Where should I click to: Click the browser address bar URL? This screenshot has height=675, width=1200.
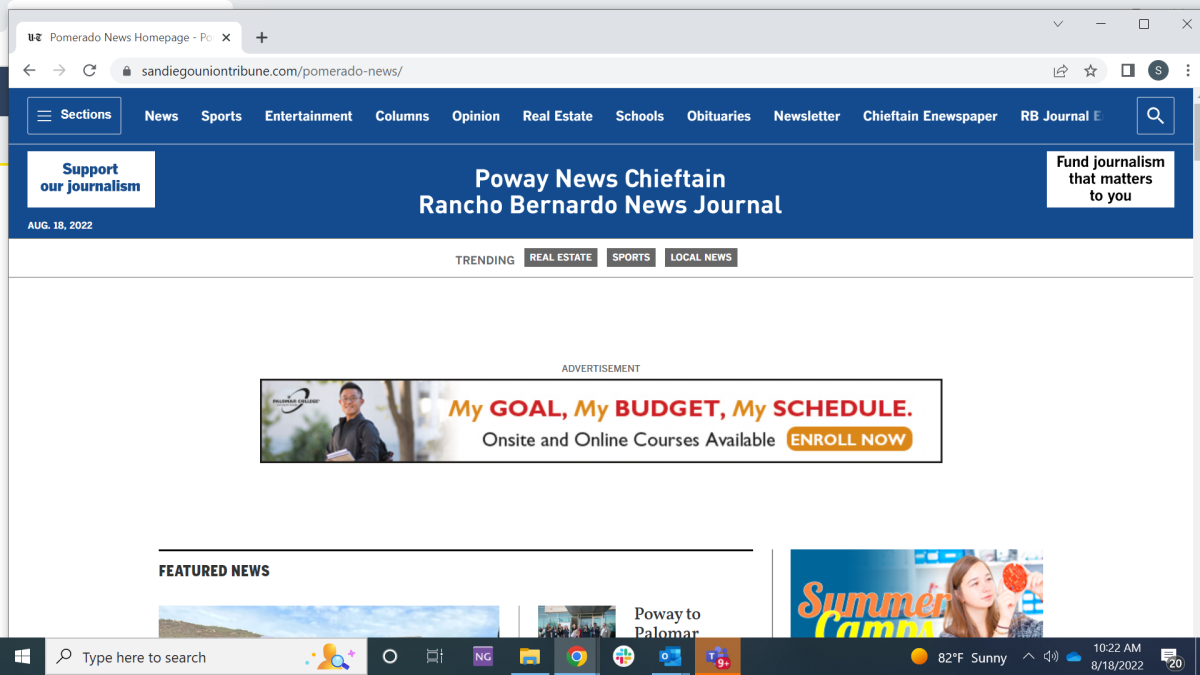pyautogui.click(x=272, y=71)
